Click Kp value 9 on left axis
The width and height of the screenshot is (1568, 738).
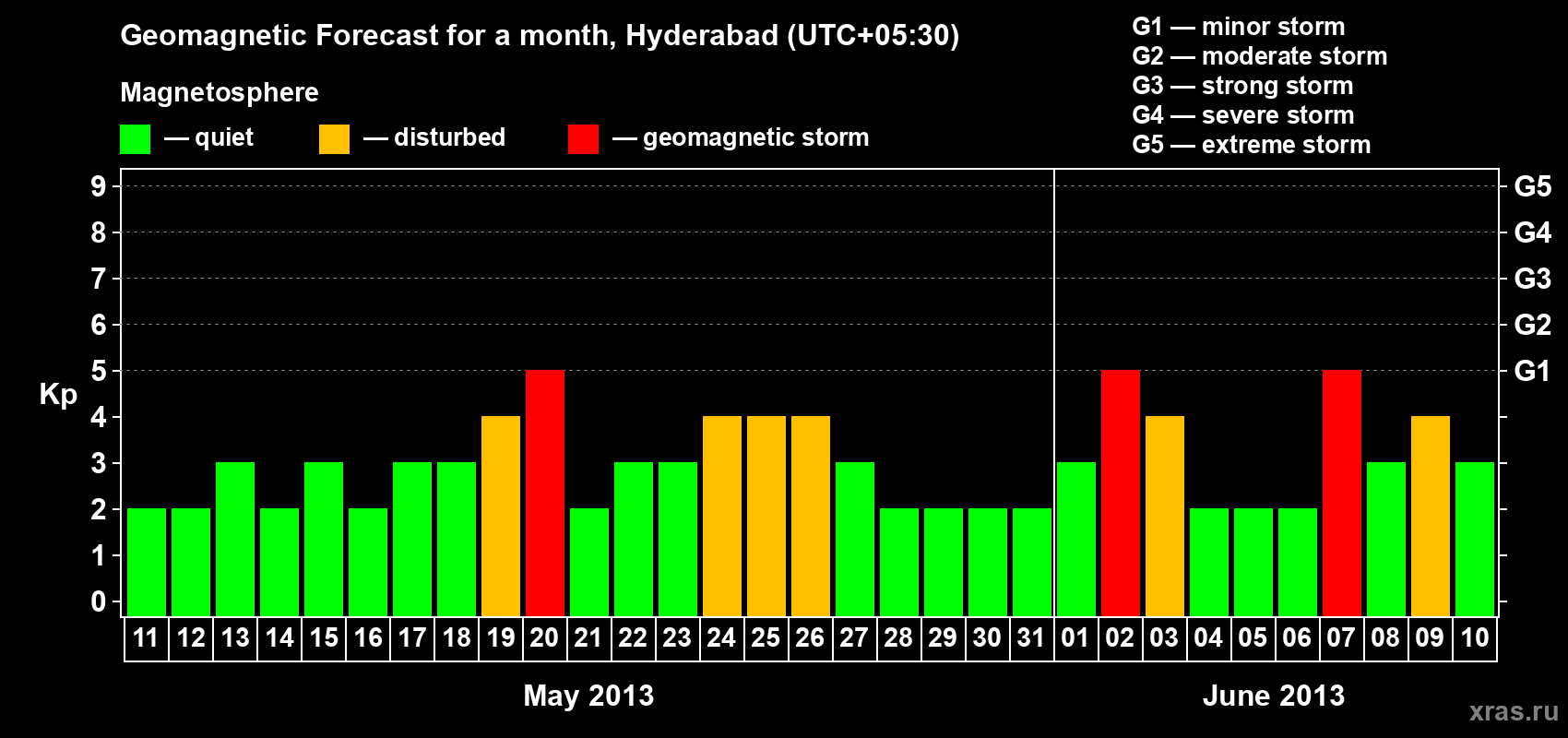(x=99, y=186)
